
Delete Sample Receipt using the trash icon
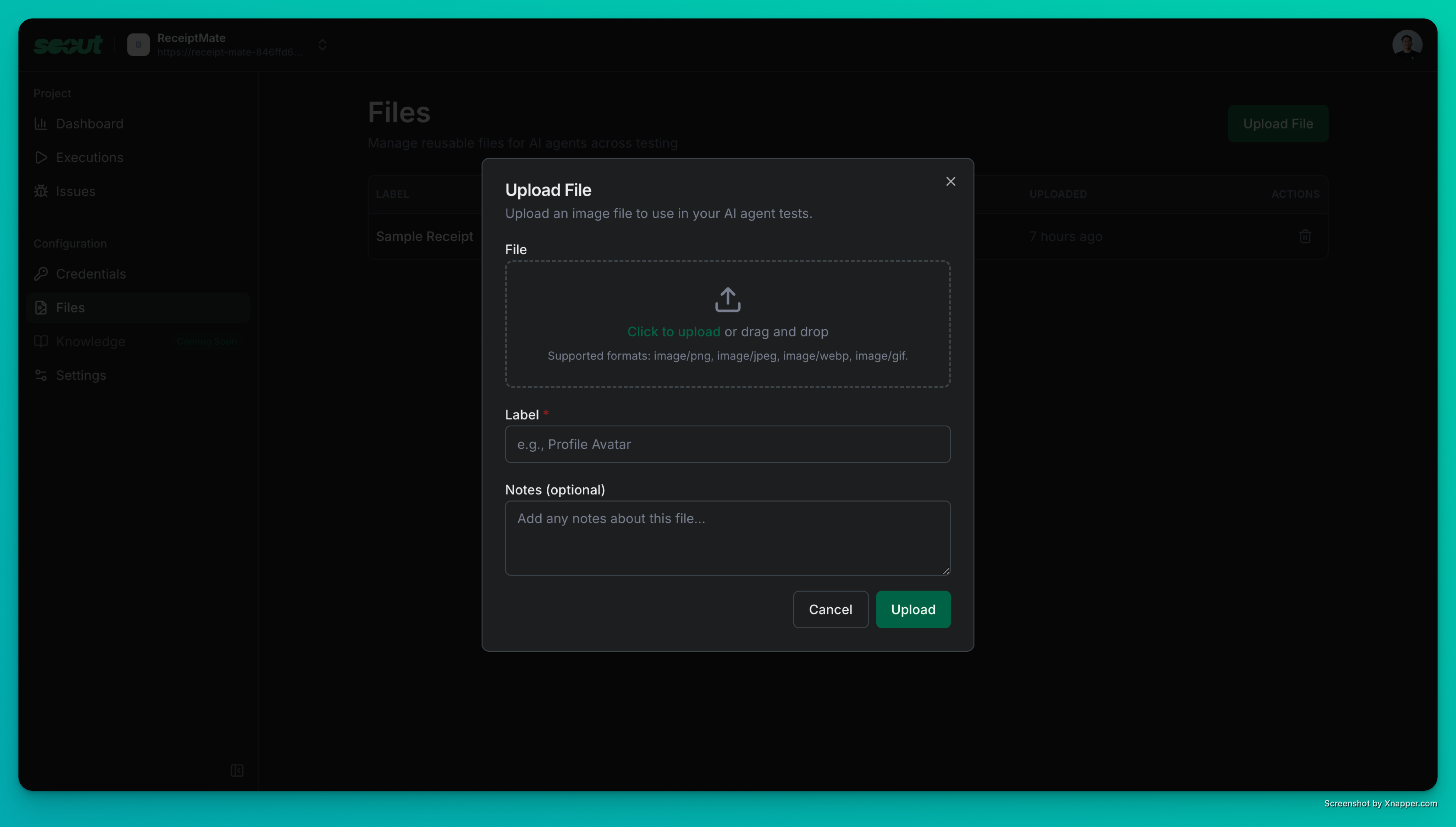tap(1305, 236)
